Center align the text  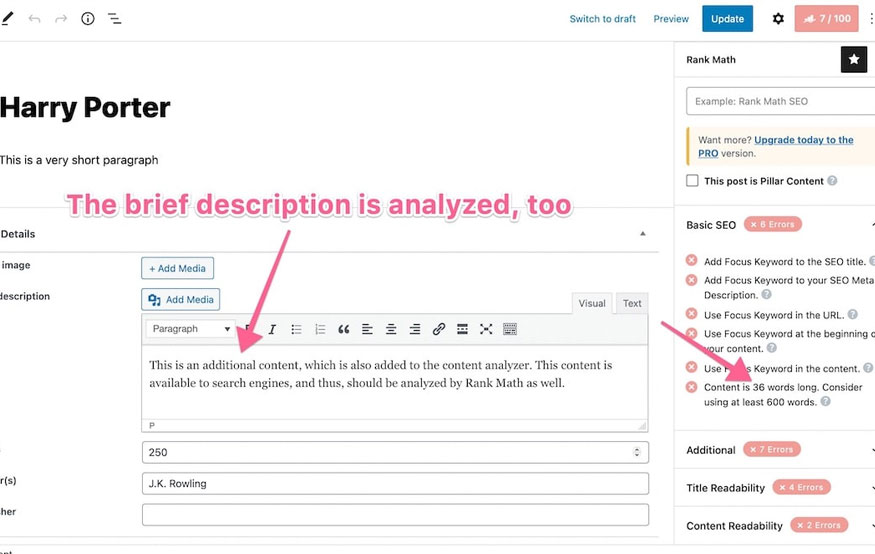(x=391, y=329)
